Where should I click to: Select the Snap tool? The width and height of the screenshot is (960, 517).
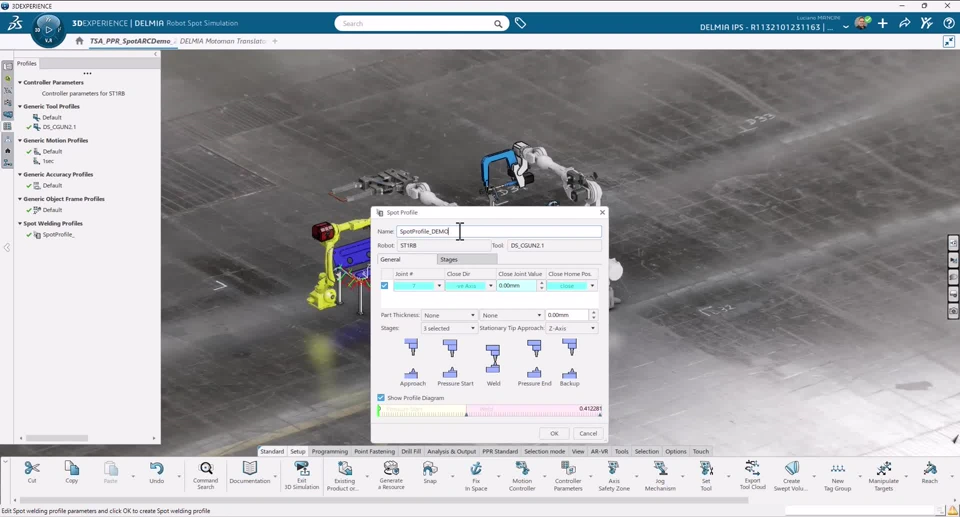(430, 469)
